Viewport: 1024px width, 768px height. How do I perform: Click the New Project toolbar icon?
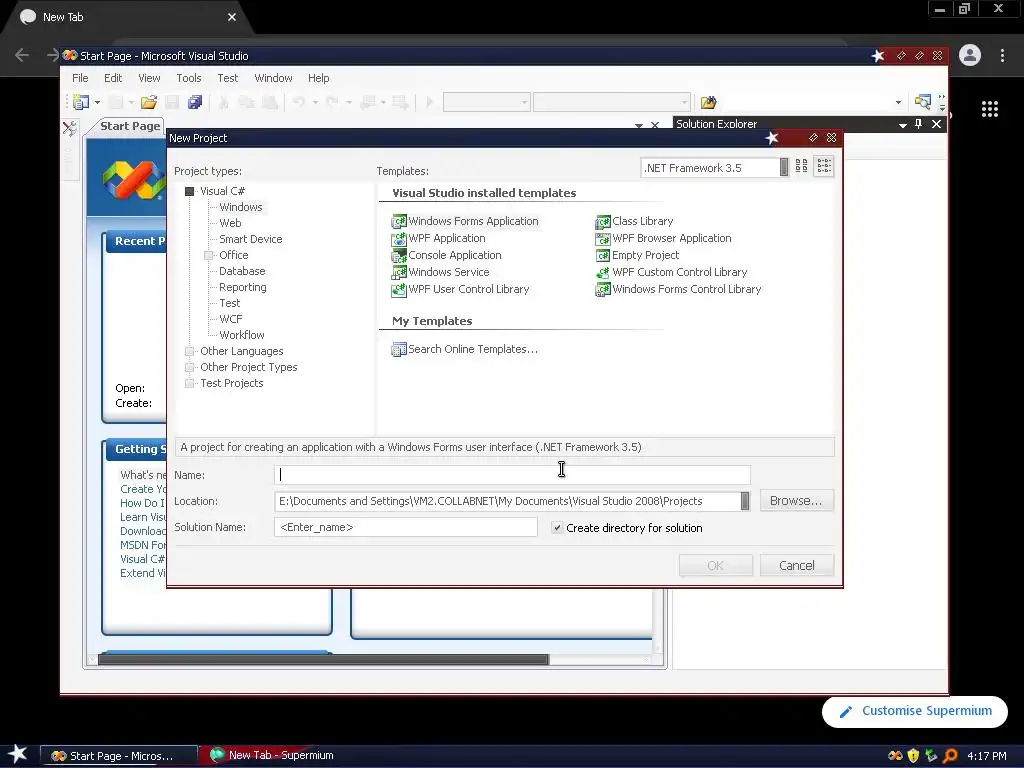coord(81,102)
